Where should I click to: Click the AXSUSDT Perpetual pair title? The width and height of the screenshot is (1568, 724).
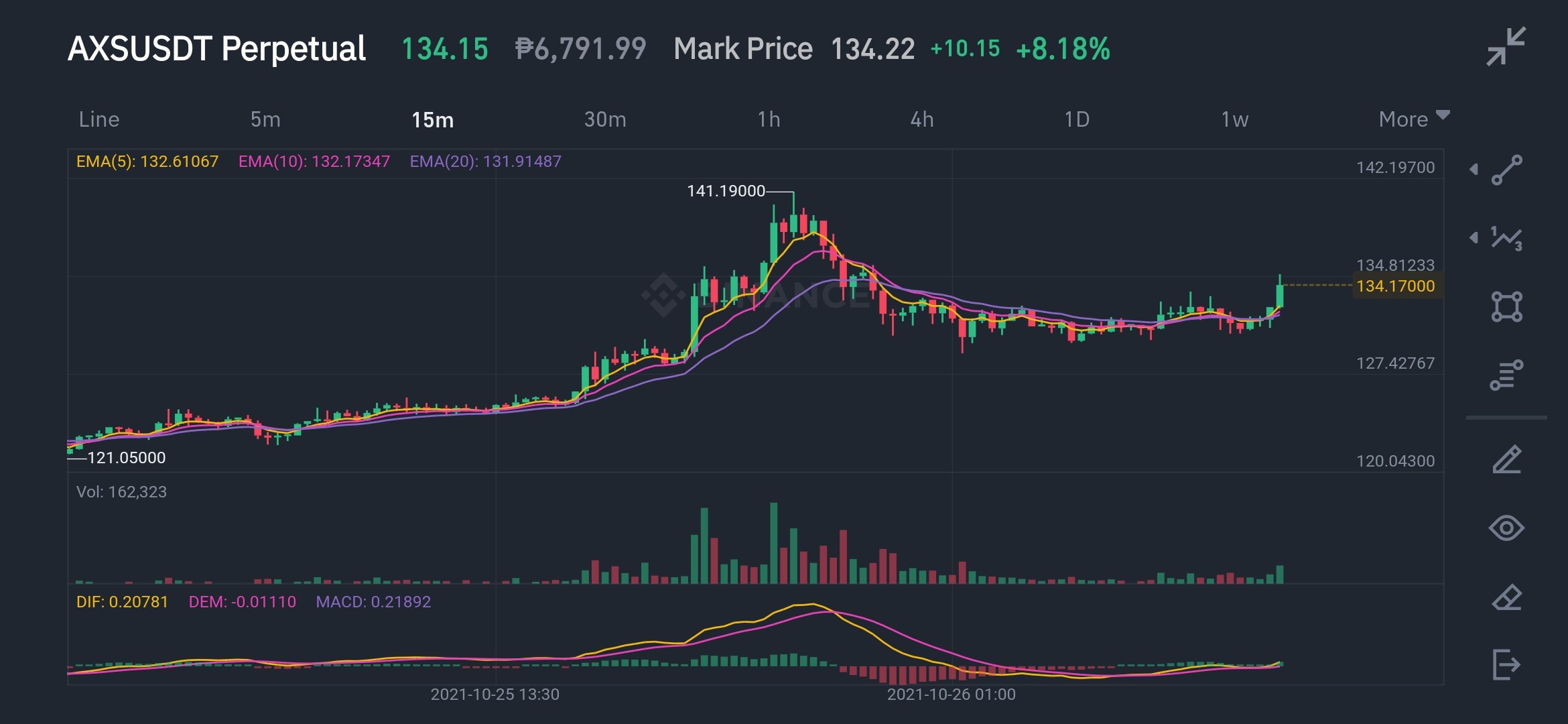point(216,49)
